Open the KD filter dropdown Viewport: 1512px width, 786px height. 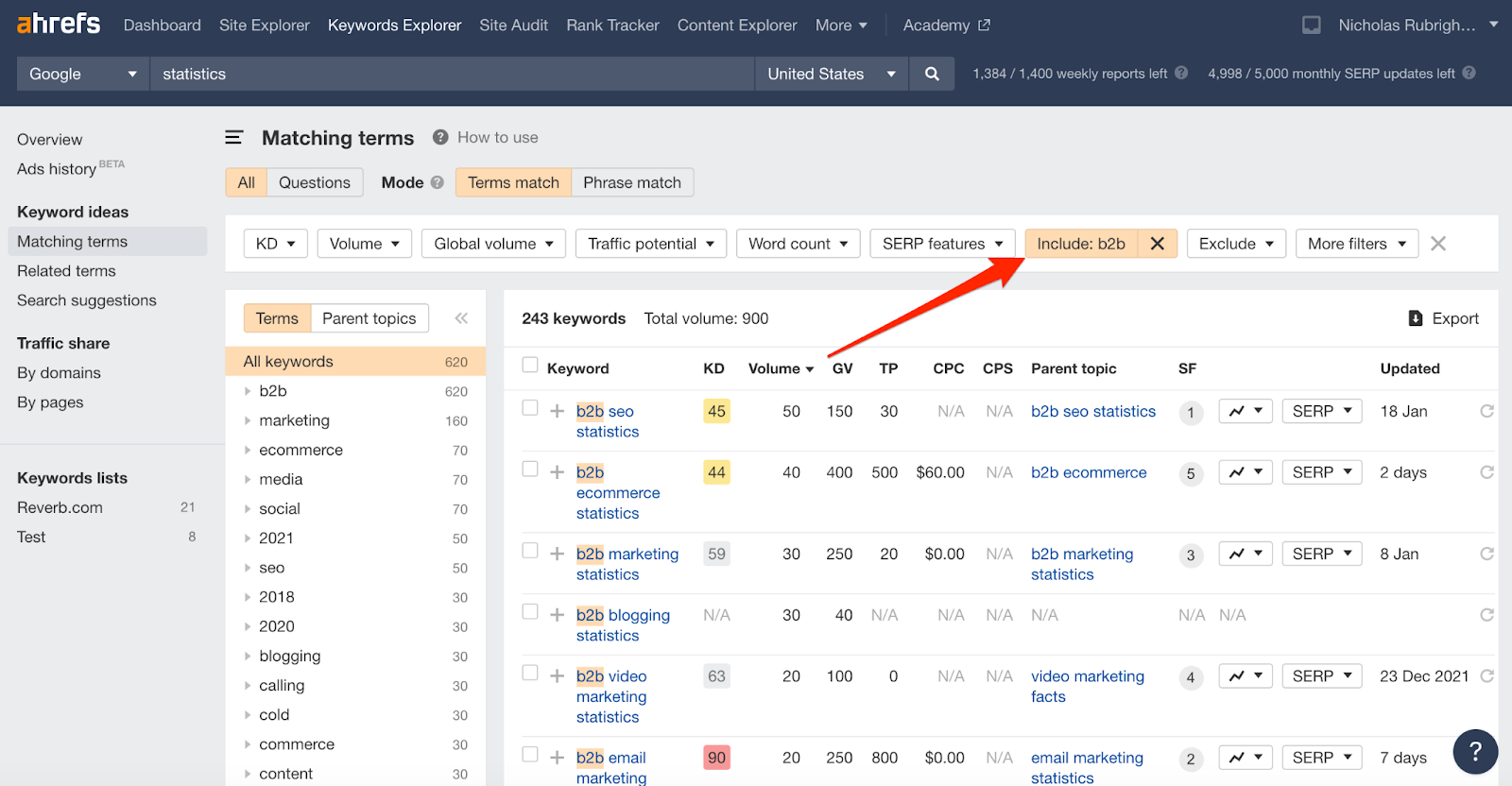276,244
